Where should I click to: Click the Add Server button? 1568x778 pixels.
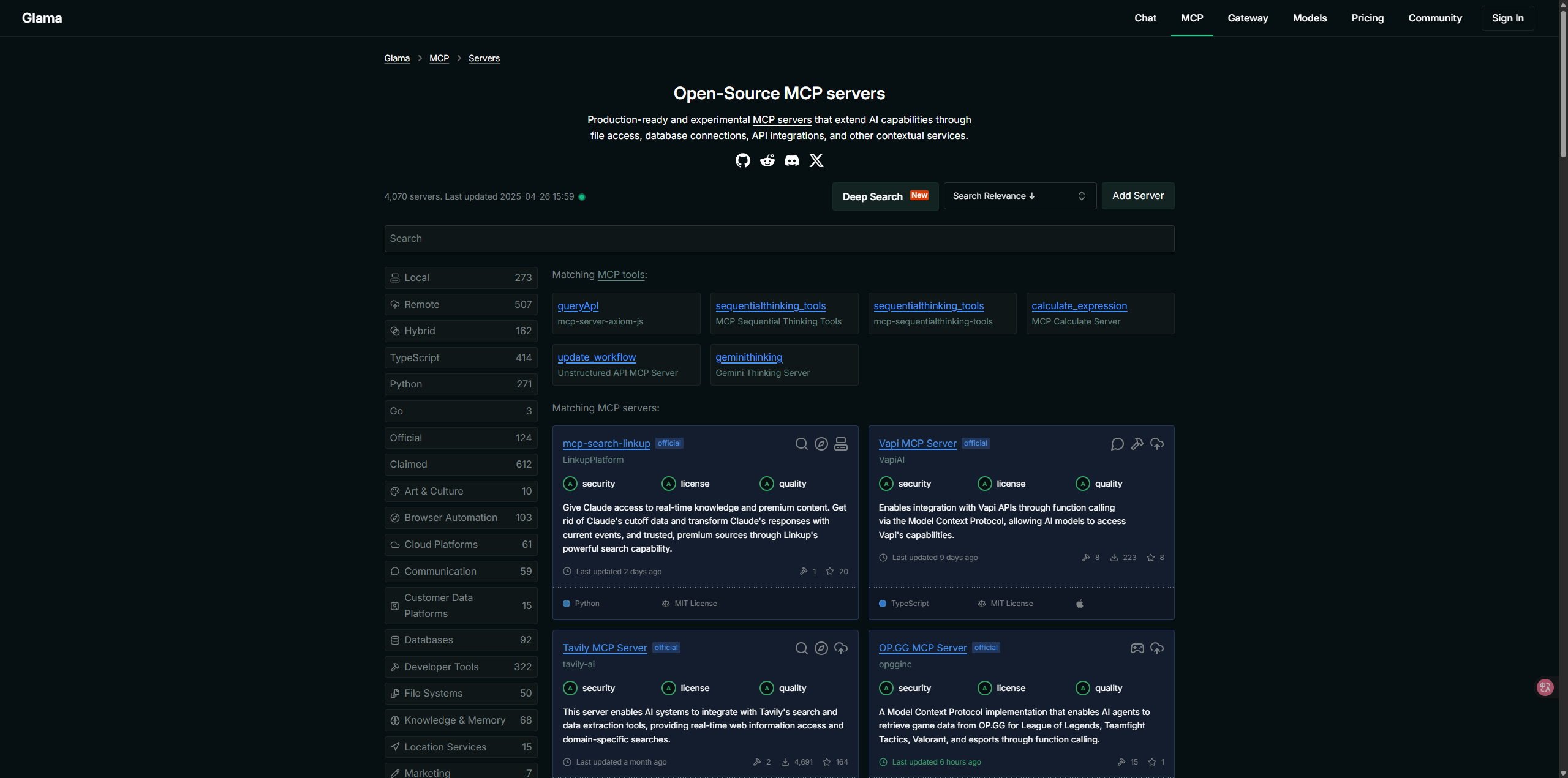[1137, 196]
